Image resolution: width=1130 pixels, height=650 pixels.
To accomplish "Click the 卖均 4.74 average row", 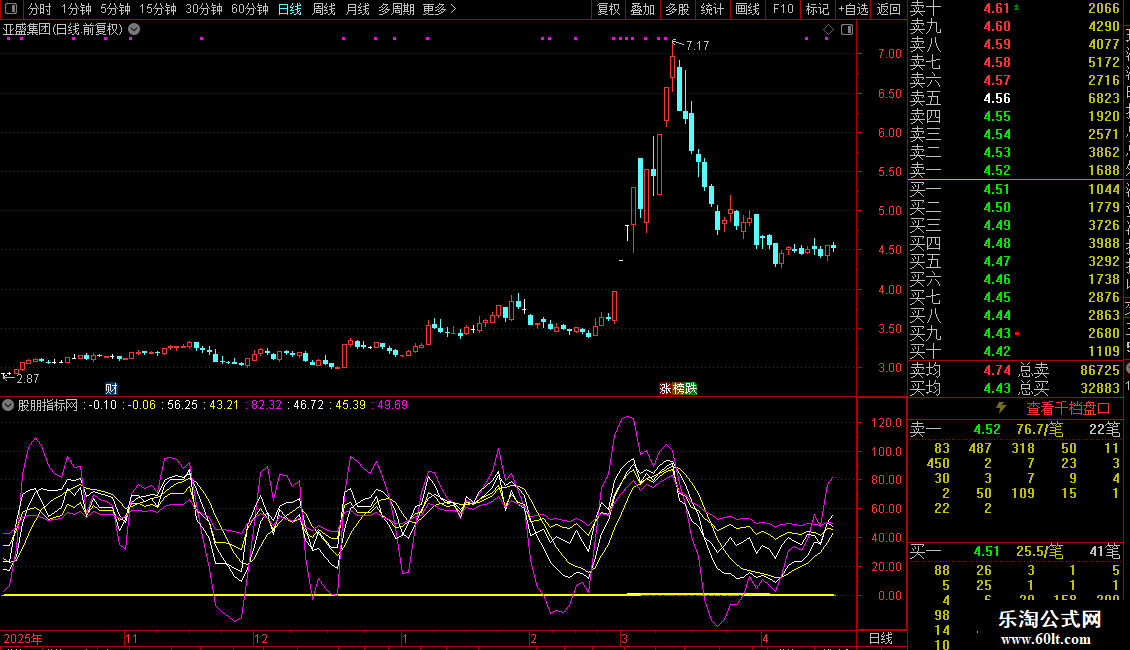I will pyautogui.click(x=961, y=370).
